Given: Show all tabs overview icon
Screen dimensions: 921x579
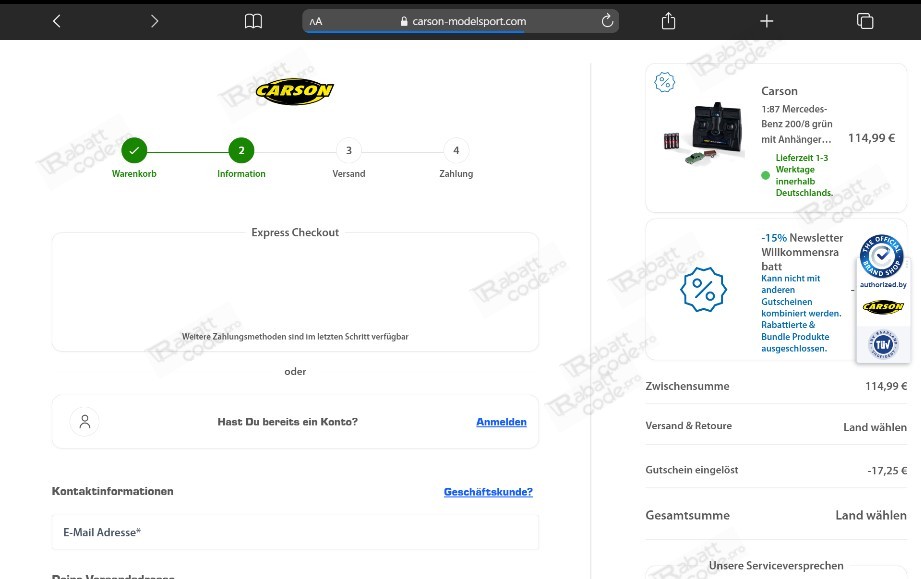Looking at the screenshot, I should [x=865, y=21].
